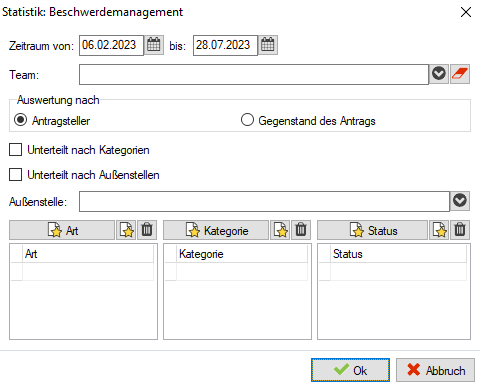The width and height of the screenshot is (480, 390).
Task: Cancel with the Abbruch button
Action: tap(435, 370)
